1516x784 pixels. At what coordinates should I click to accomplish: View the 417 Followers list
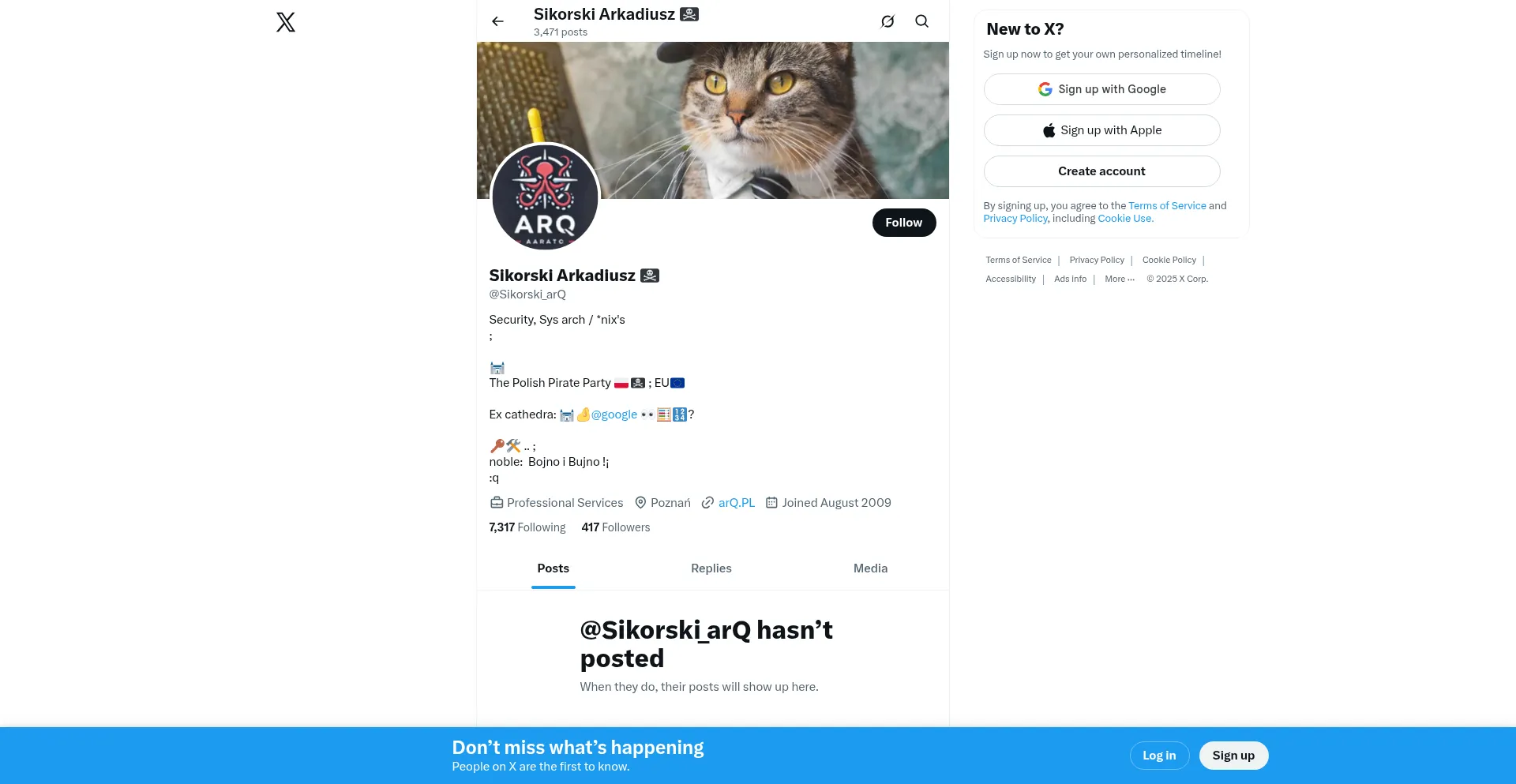[616, 527]
